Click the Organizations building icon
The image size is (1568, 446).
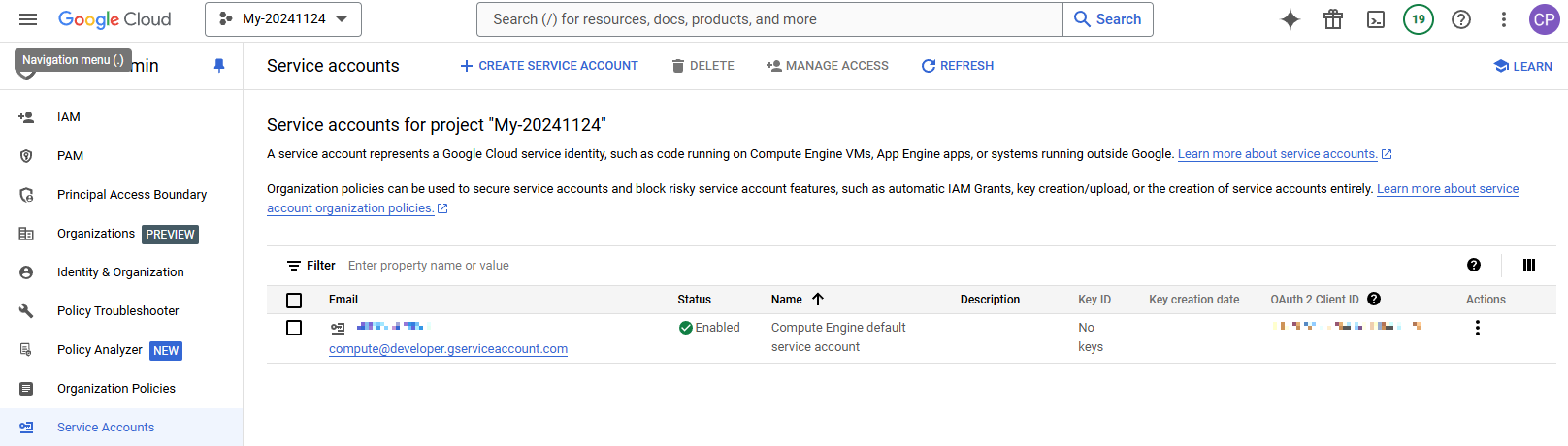pos(26,234)
